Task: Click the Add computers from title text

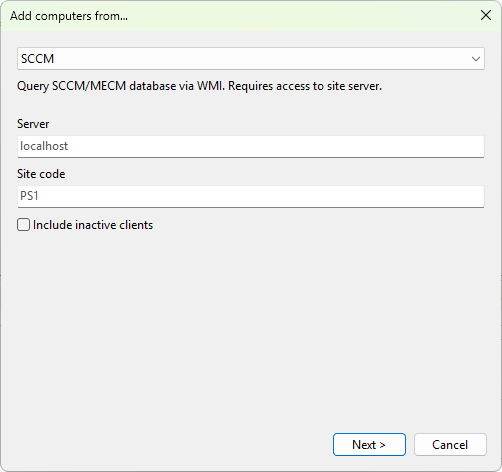Action: click(x=69, y=16)
